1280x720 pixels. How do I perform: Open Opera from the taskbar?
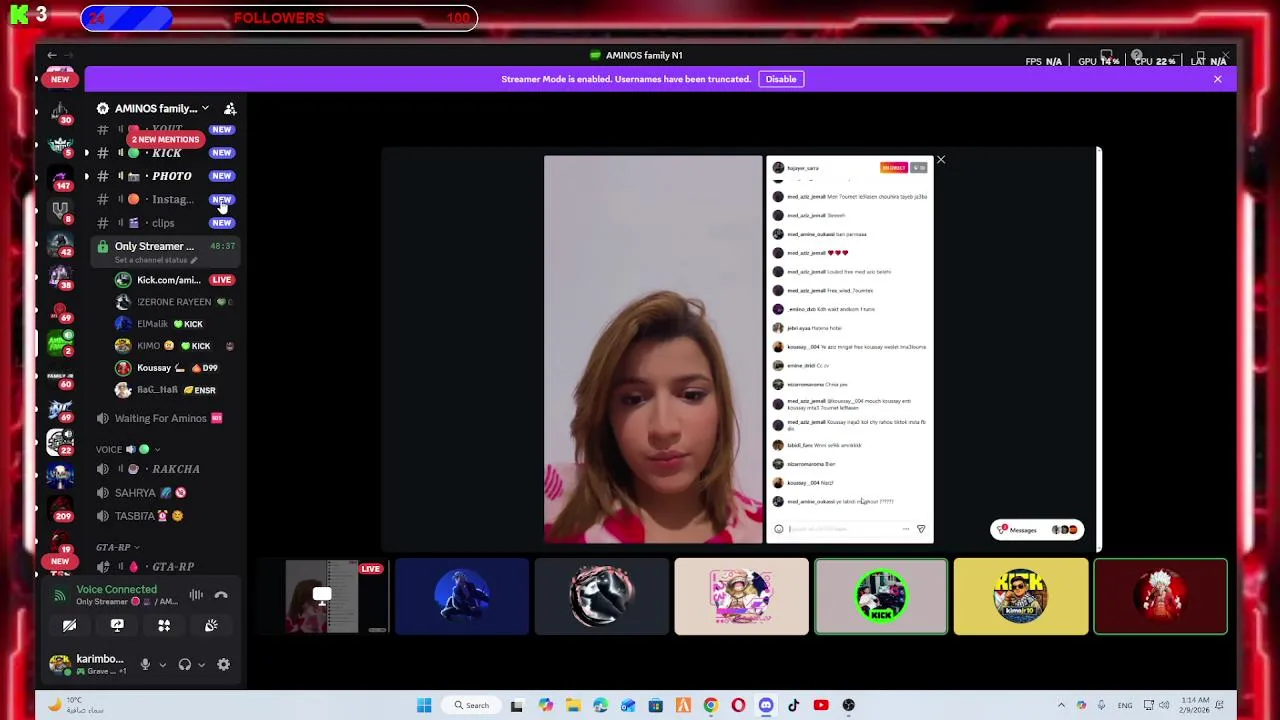738,705
